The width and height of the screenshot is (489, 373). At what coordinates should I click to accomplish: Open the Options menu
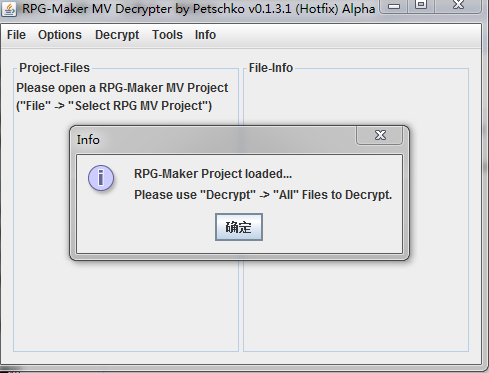pos(60,35)
